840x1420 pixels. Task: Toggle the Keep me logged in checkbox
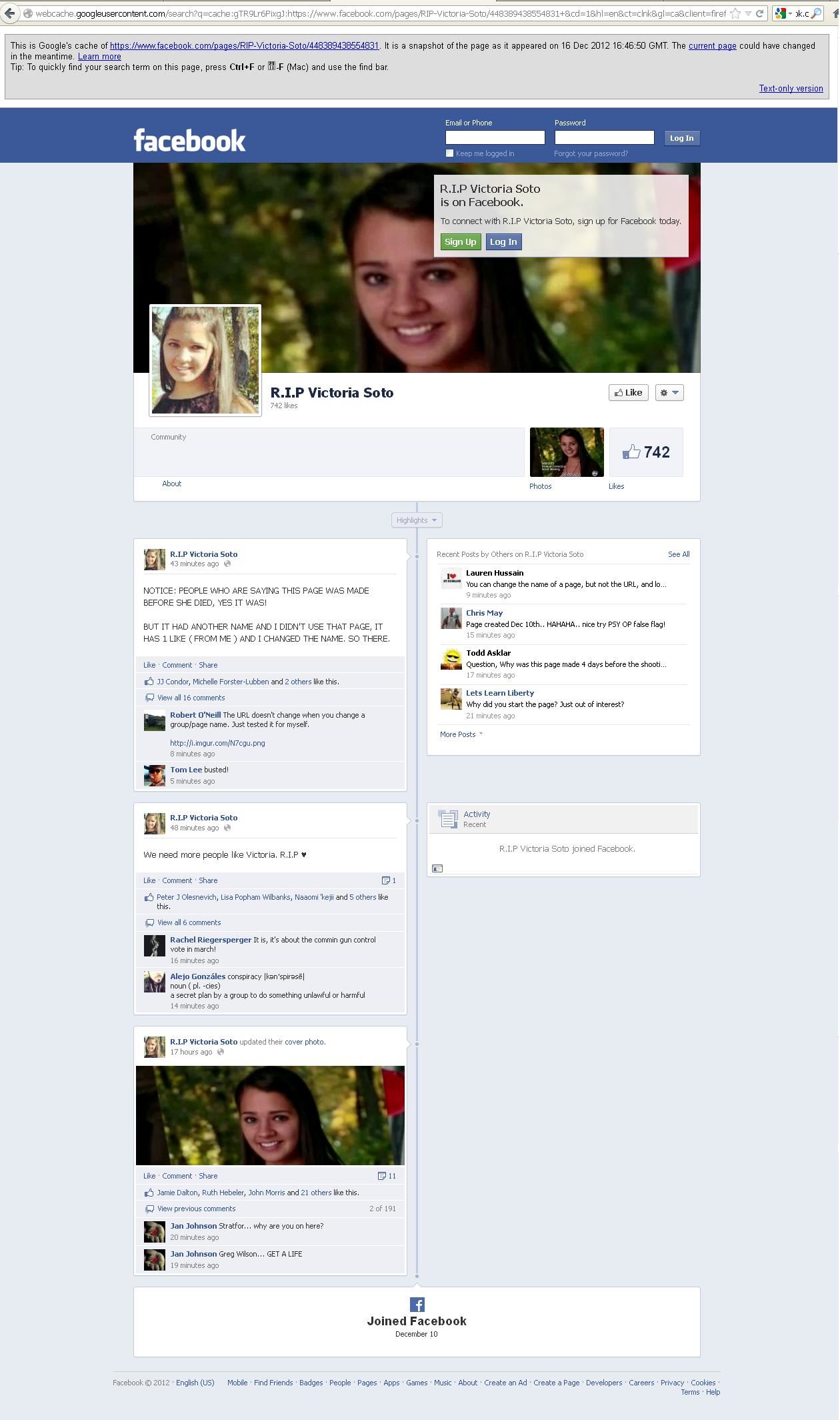click(449, 153)
